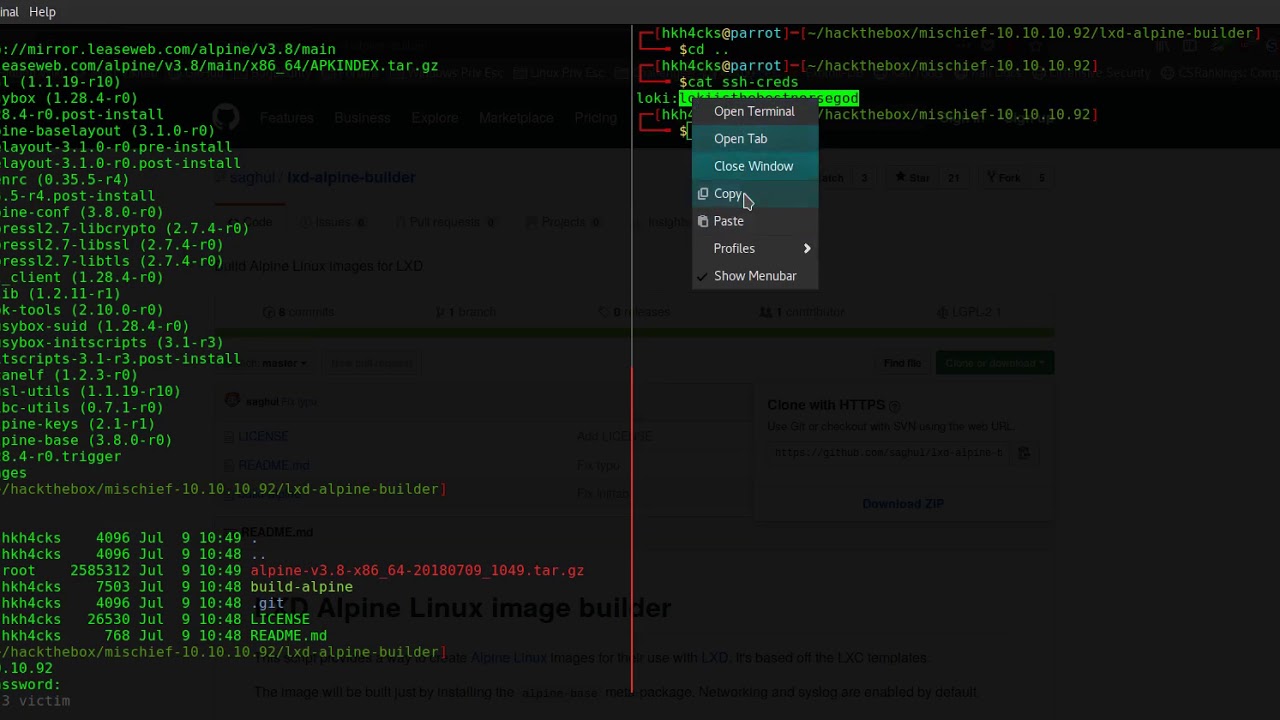Viewport: 1280px width, 720px height.
Task: Click the 'libressl2.7-libcrypto (2.7.4-r0)' line
Action: click(x=124, y=228)
